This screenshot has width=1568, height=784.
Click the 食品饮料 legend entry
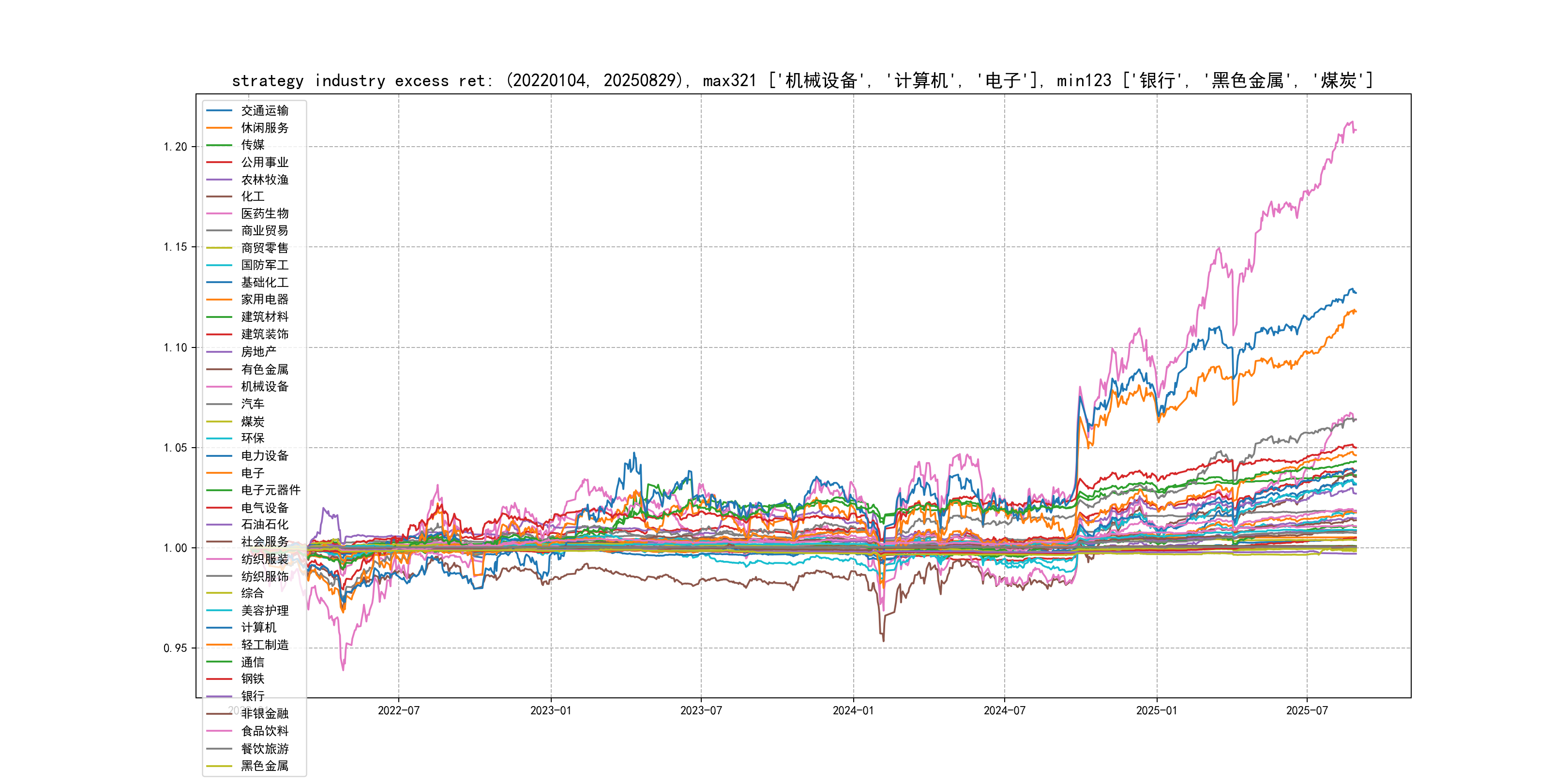tap(264, 731)
